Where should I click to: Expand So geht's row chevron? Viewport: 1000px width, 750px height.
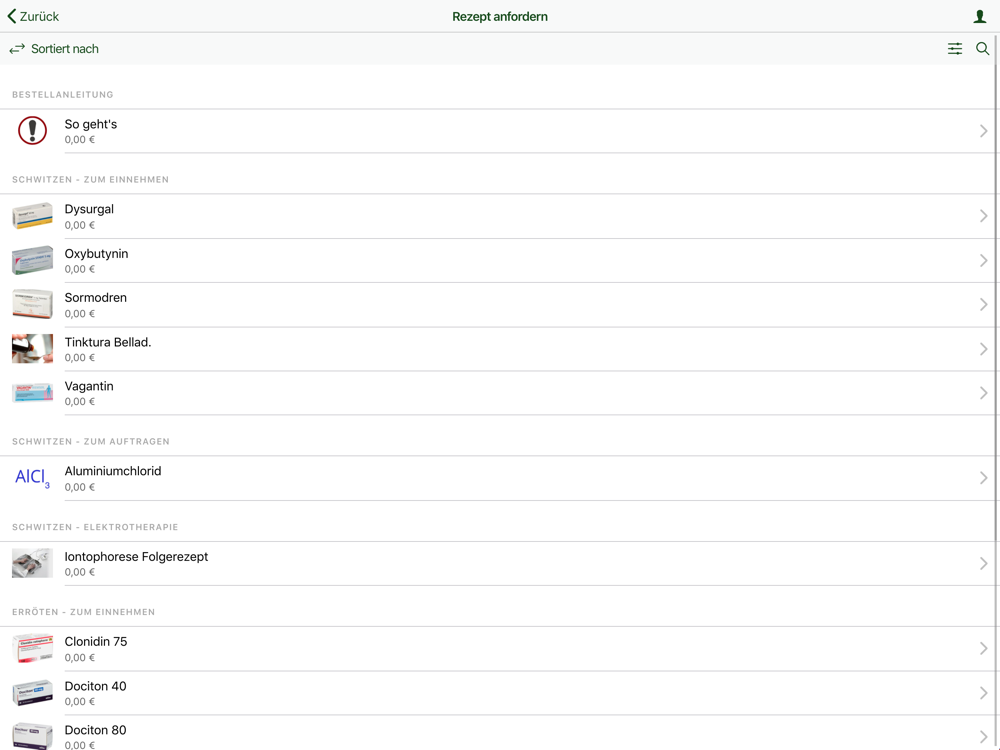[983, 131]
